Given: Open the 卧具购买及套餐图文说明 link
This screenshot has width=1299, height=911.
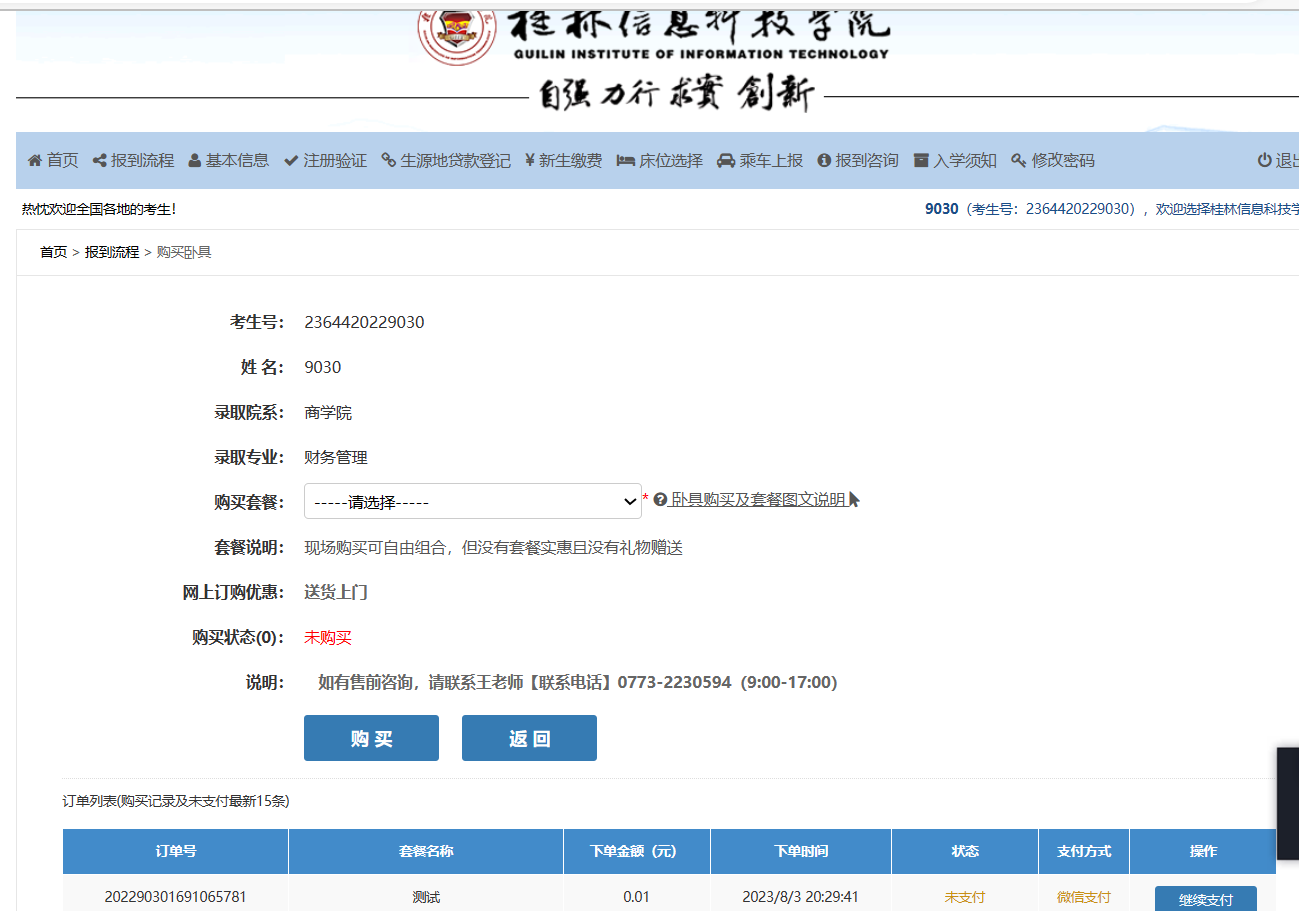Looking at the screenshot, I should pyautogui.click(x=758, y=500).
